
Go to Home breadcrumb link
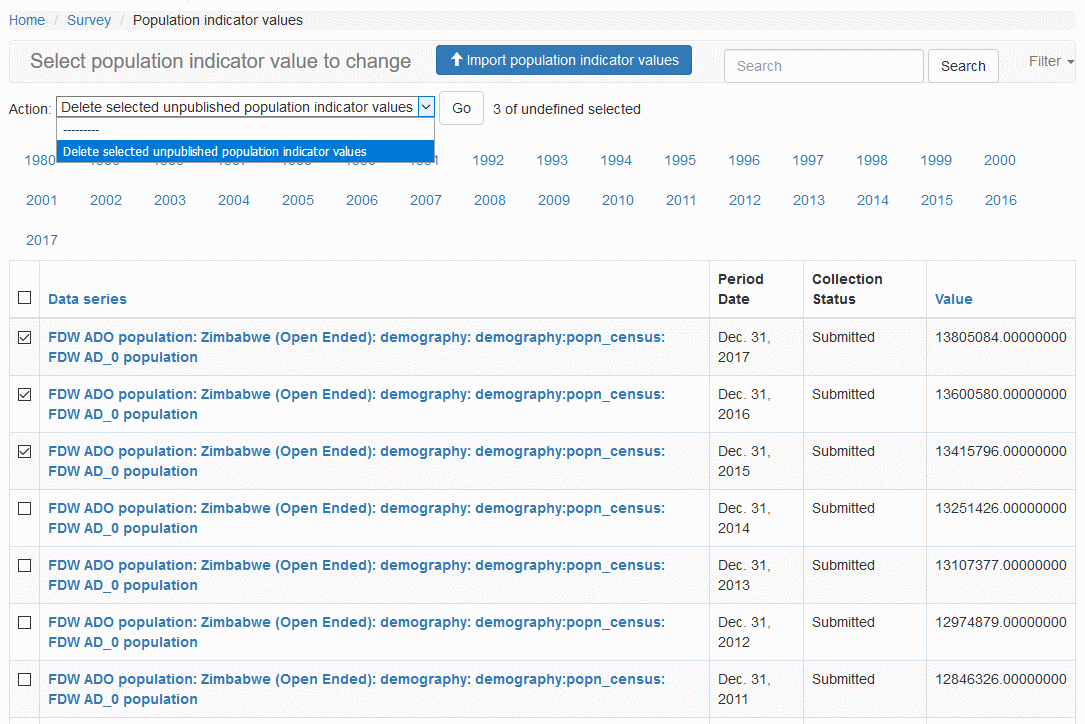pos(27,20)
